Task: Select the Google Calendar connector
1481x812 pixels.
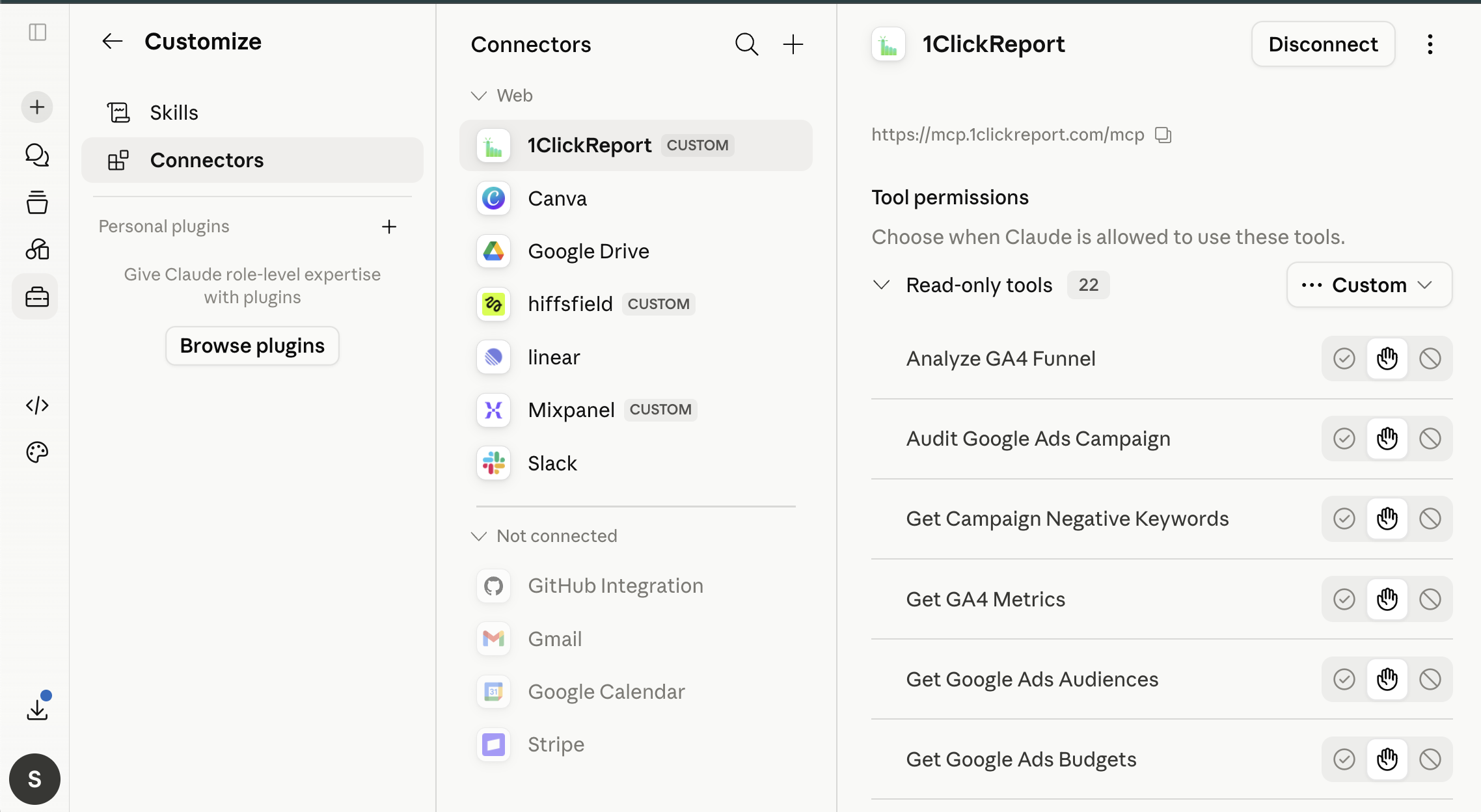Action: click(x=636, y=692)
